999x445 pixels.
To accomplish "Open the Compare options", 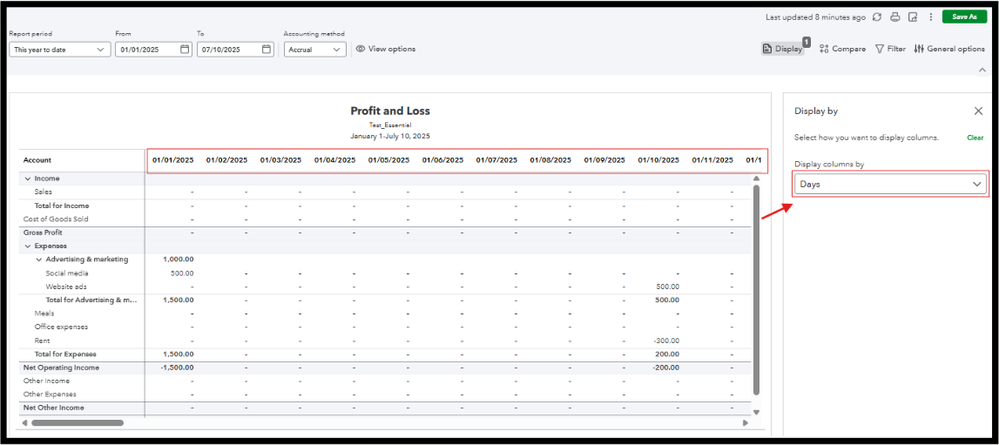I will click(842, 48).
